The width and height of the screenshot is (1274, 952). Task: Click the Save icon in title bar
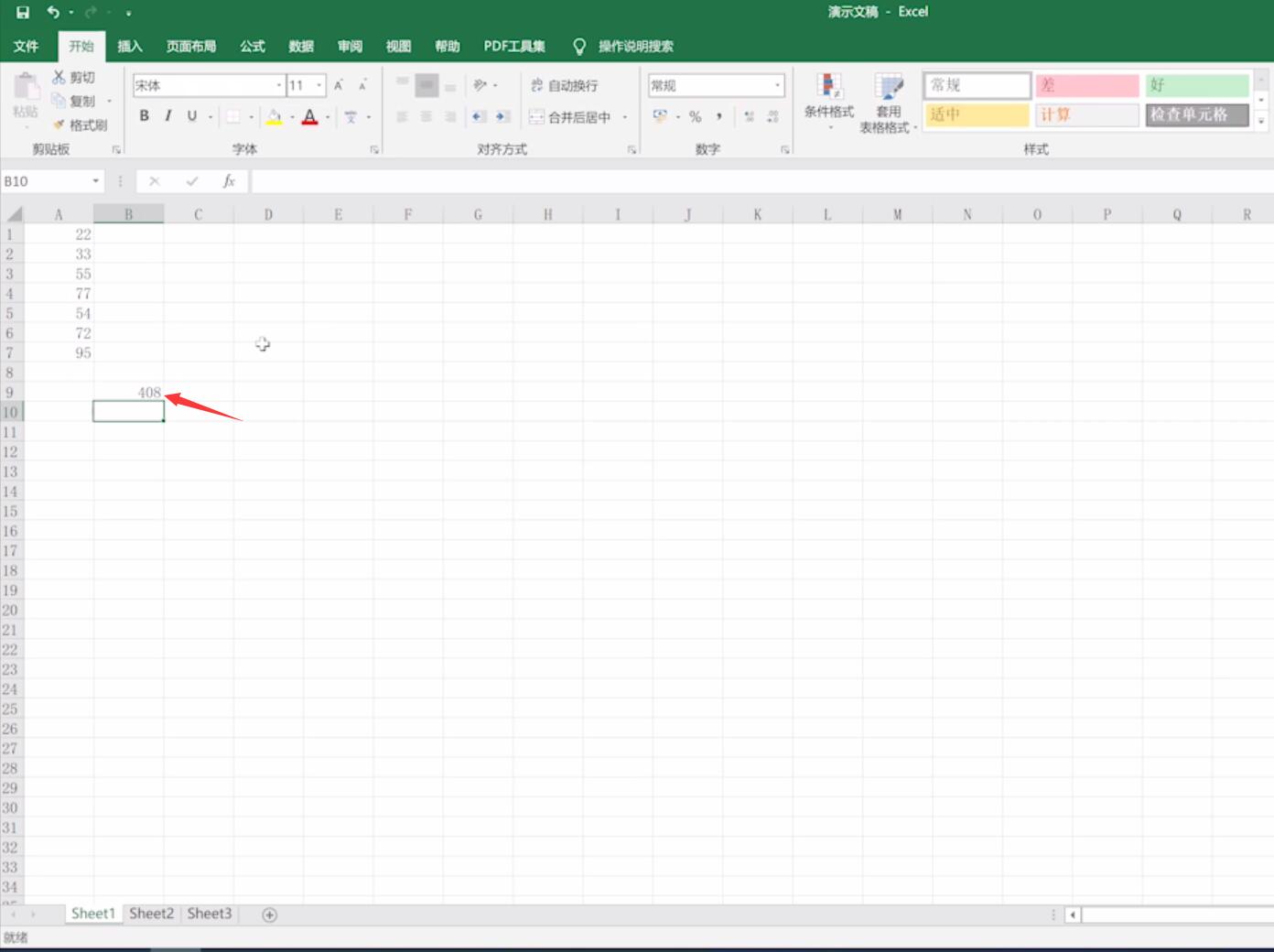pyautogui.click(x=23, y=12)
